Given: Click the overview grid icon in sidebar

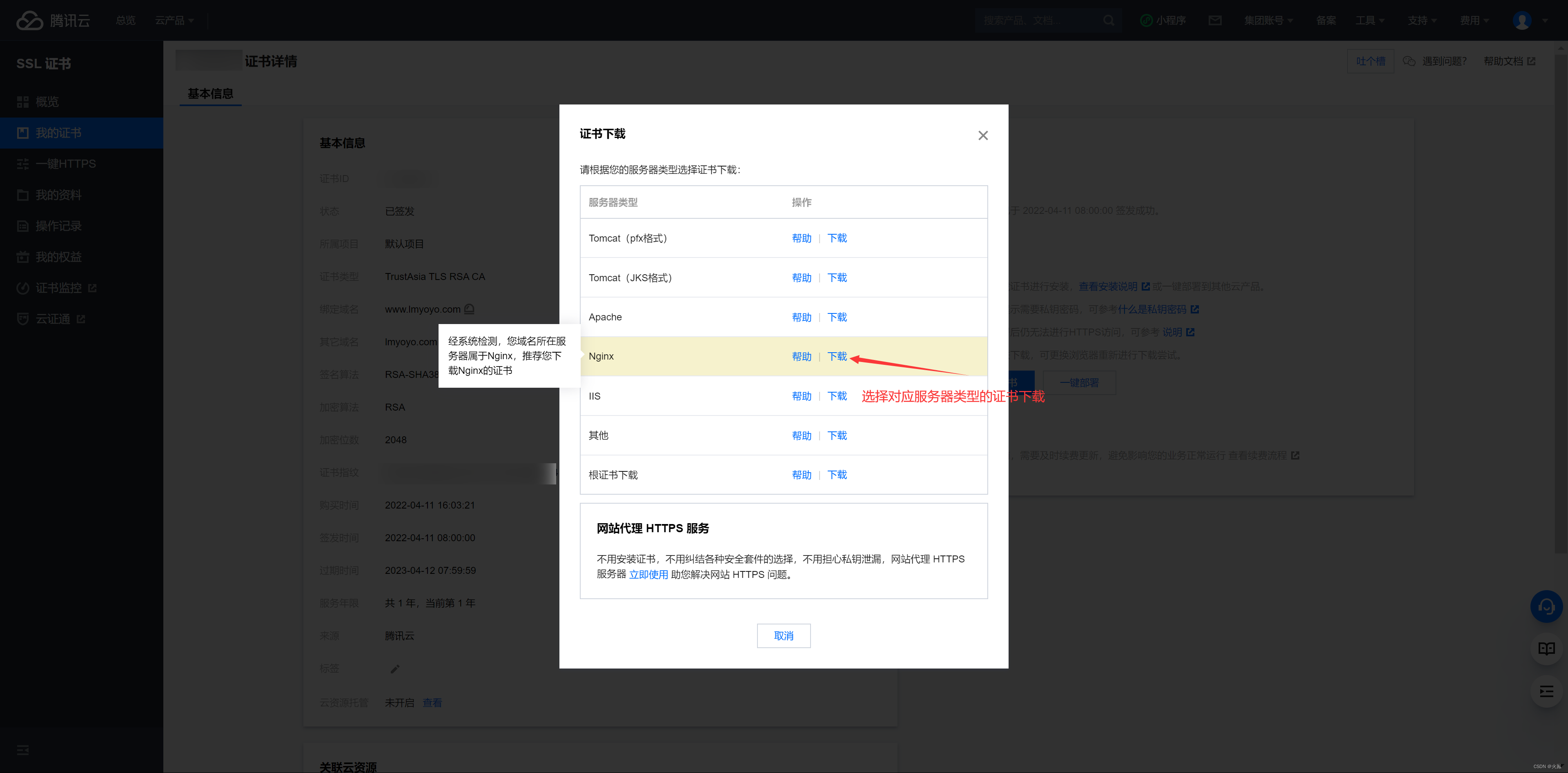Looking at the screenshot, I should [x=22, y=102].
